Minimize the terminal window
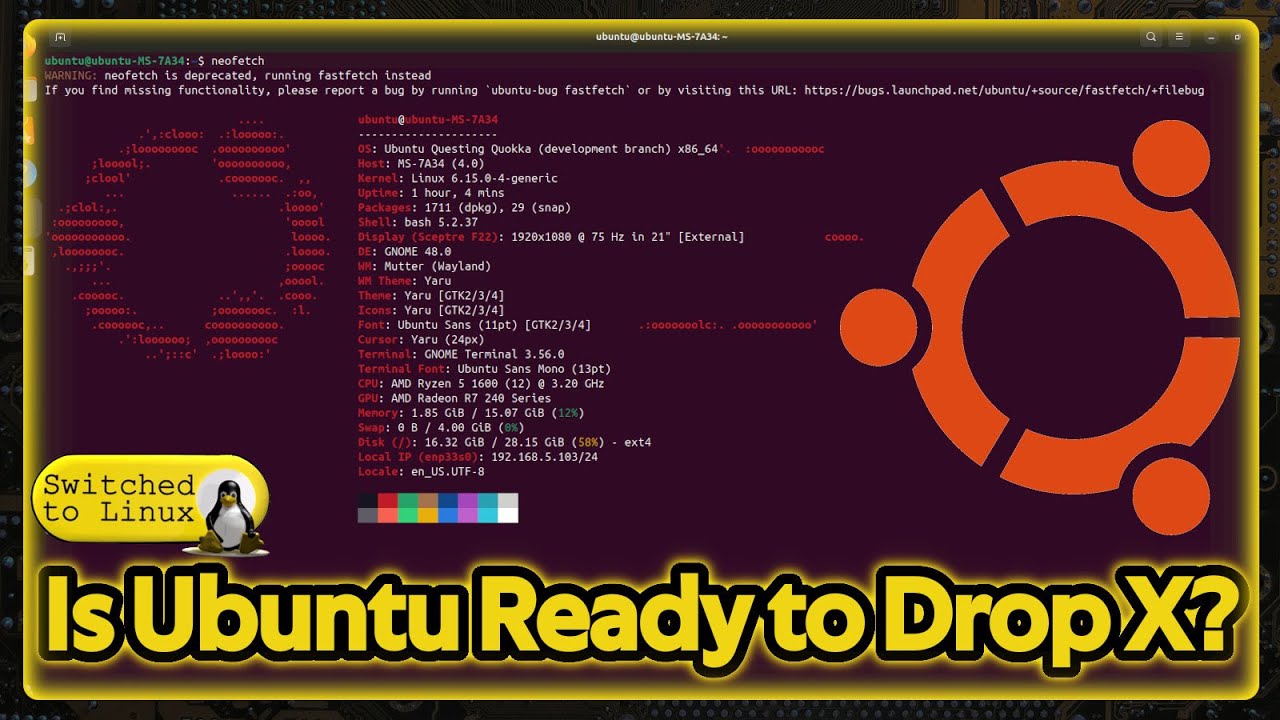Image resolution: width=1280 pixels, height=720 pixels. (1211, 37)
